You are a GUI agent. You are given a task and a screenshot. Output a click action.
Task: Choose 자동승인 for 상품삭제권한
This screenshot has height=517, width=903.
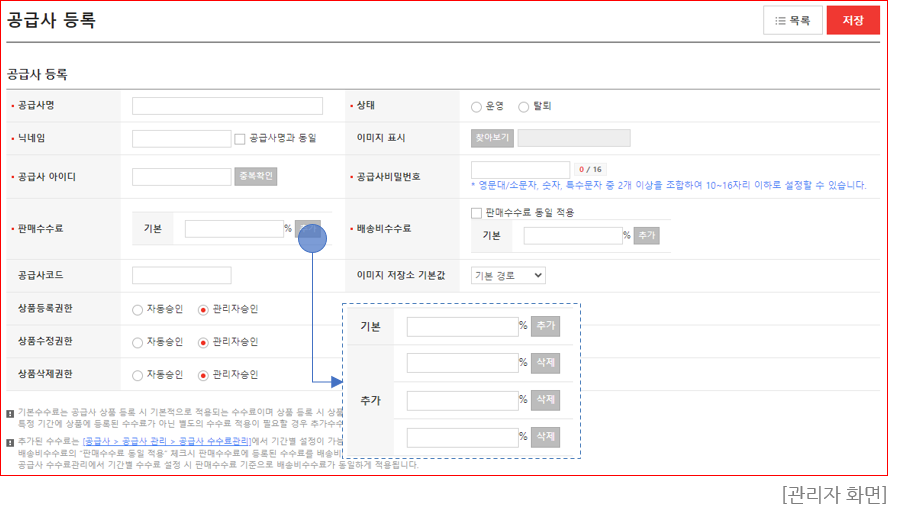(x=138, y=375)
